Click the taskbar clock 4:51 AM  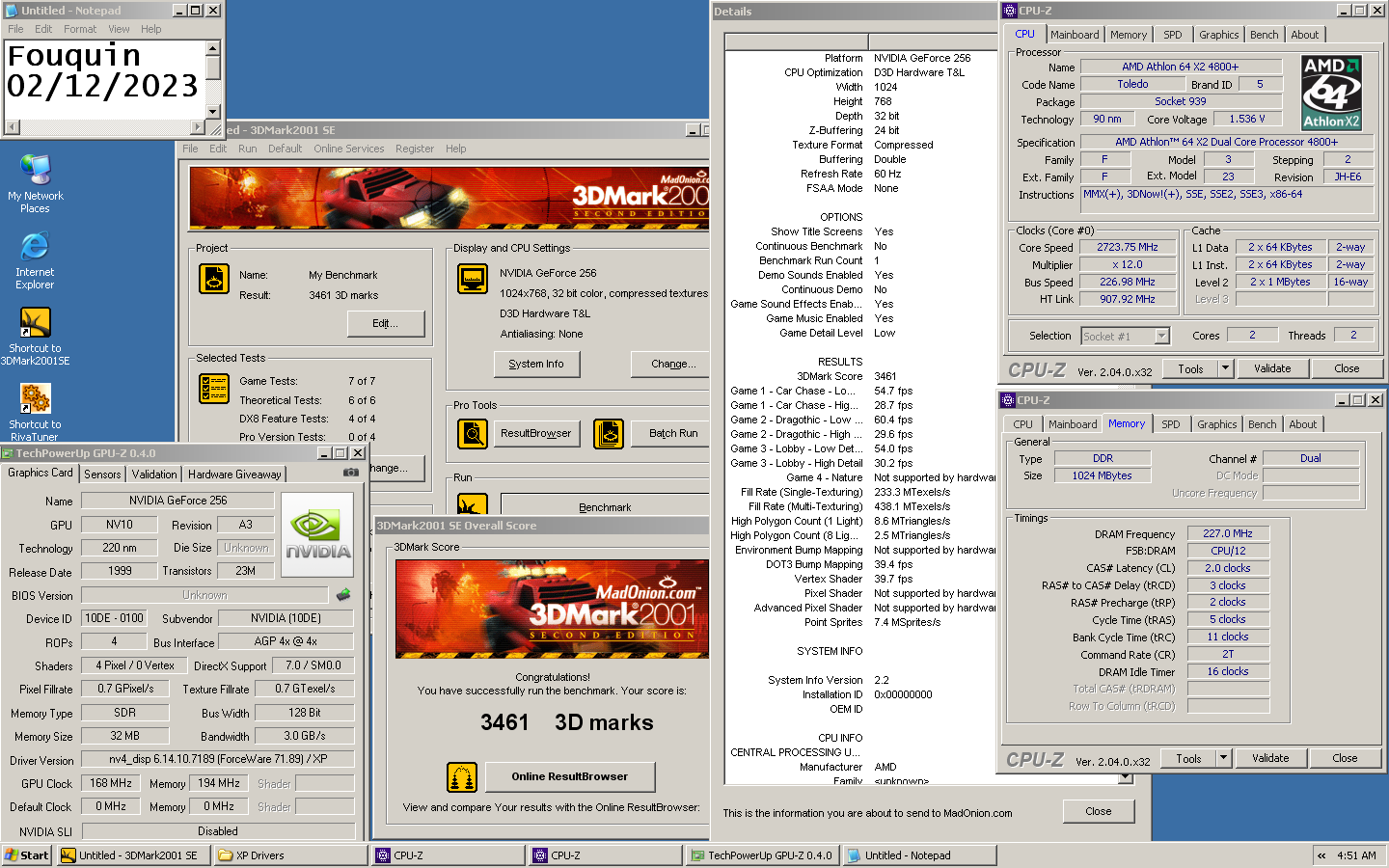coord(1356,855)
